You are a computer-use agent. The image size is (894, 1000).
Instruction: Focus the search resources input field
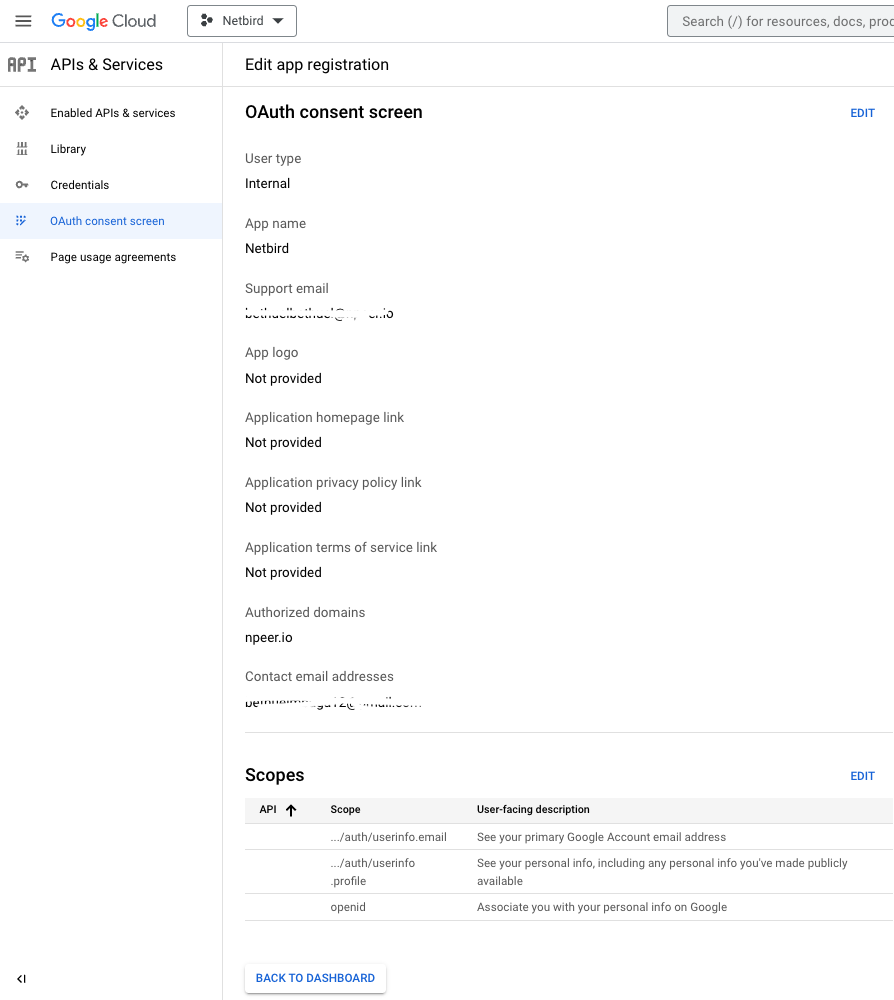pos(785,21)
